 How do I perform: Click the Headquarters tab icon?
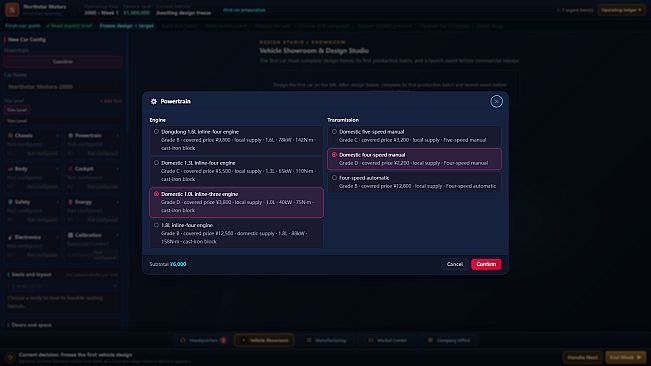click(183, 340)
